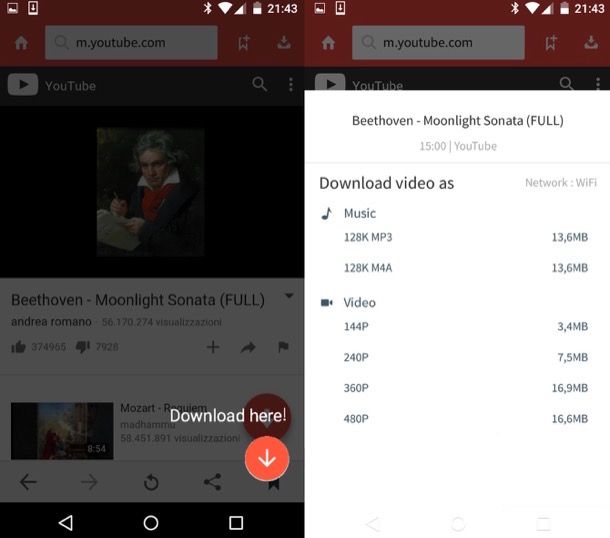Image resolution: width=610 pixels, height=538 pixels.
Task: Click 'Network : WiFi' label
Action: click(561, 182)
